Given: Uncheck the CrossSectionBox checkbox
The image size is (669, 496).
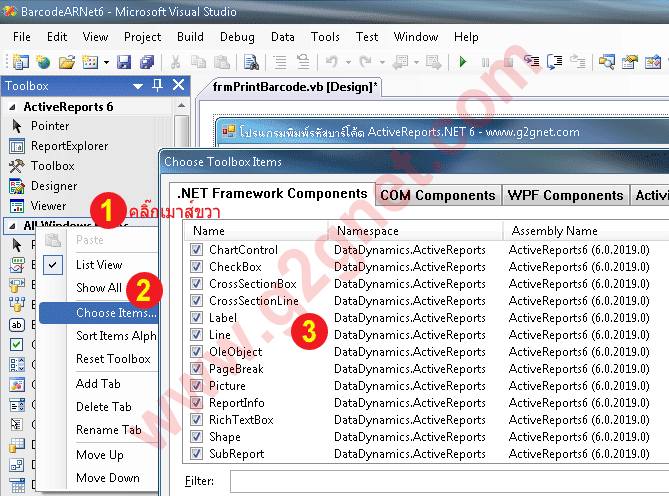Looking at the screenshot, I should (196, 284).
